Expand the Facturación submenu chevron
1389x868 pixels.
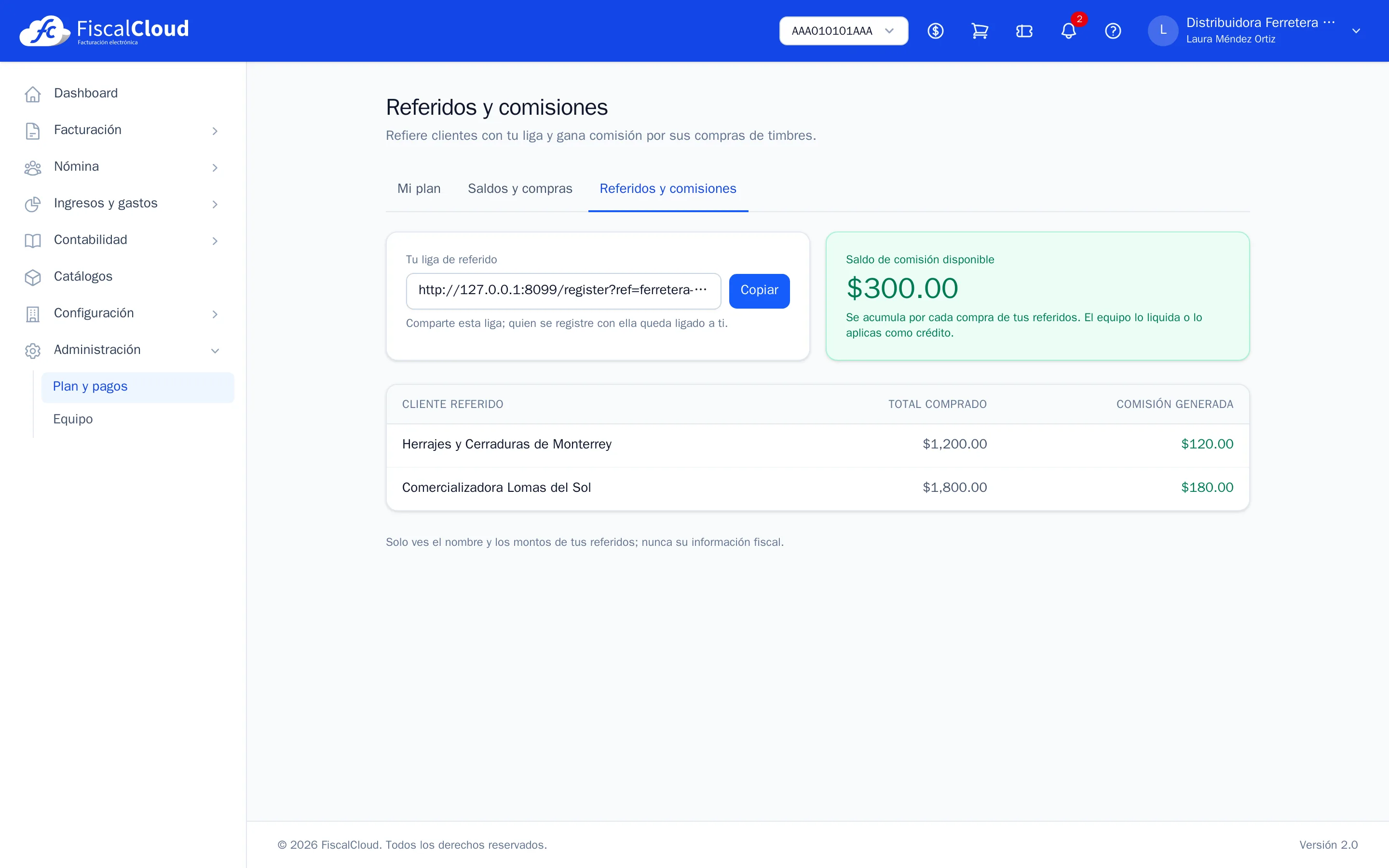click(x=215, y=131)
